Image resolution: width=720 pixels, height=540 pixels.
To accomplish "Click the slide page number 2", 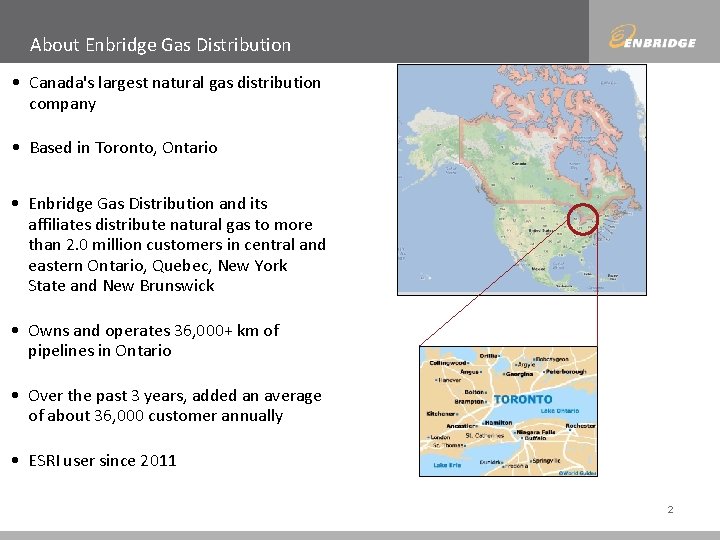I will 670,509.
